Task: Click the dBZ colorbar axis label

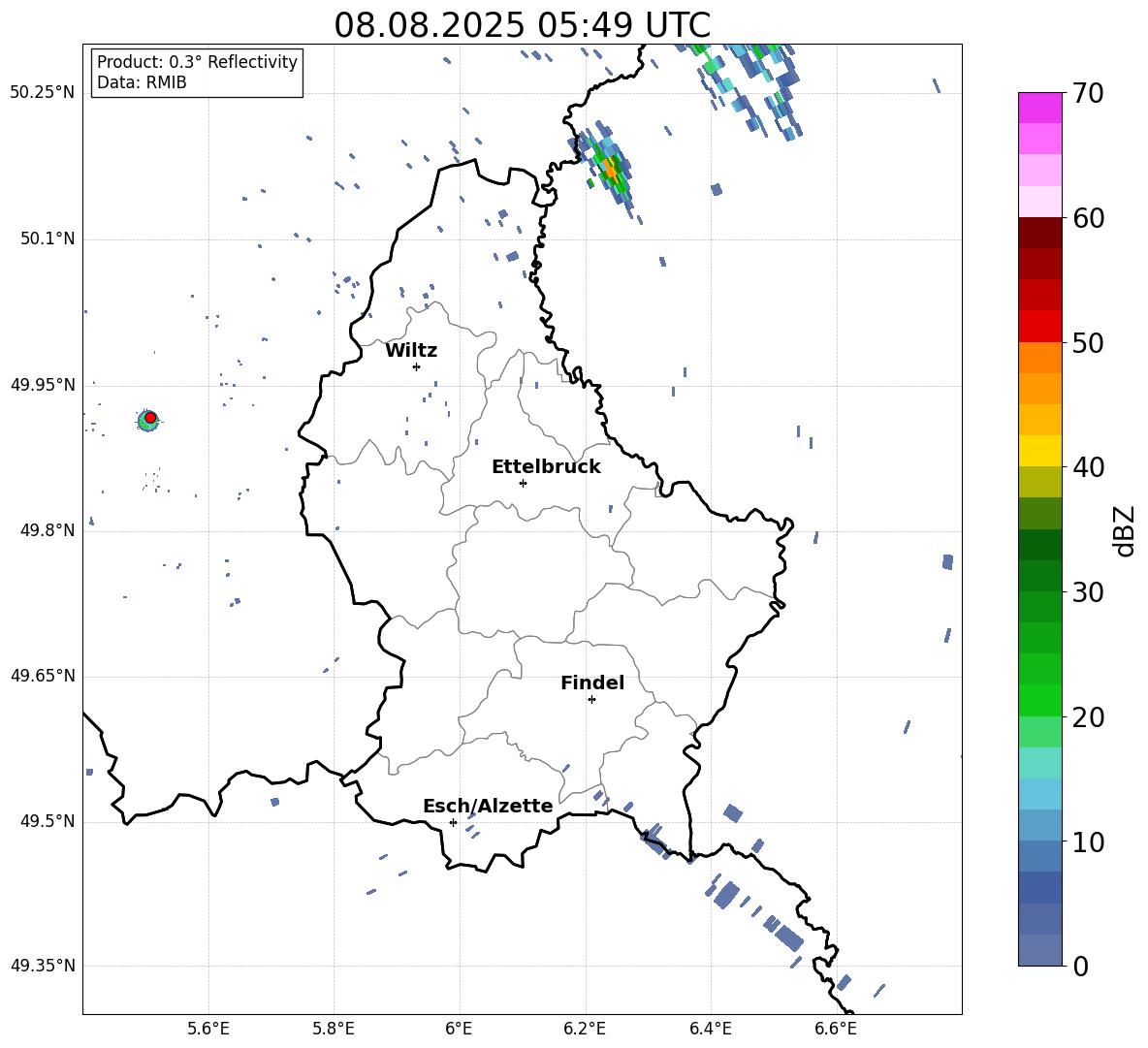Action: tap(1125, 530)
